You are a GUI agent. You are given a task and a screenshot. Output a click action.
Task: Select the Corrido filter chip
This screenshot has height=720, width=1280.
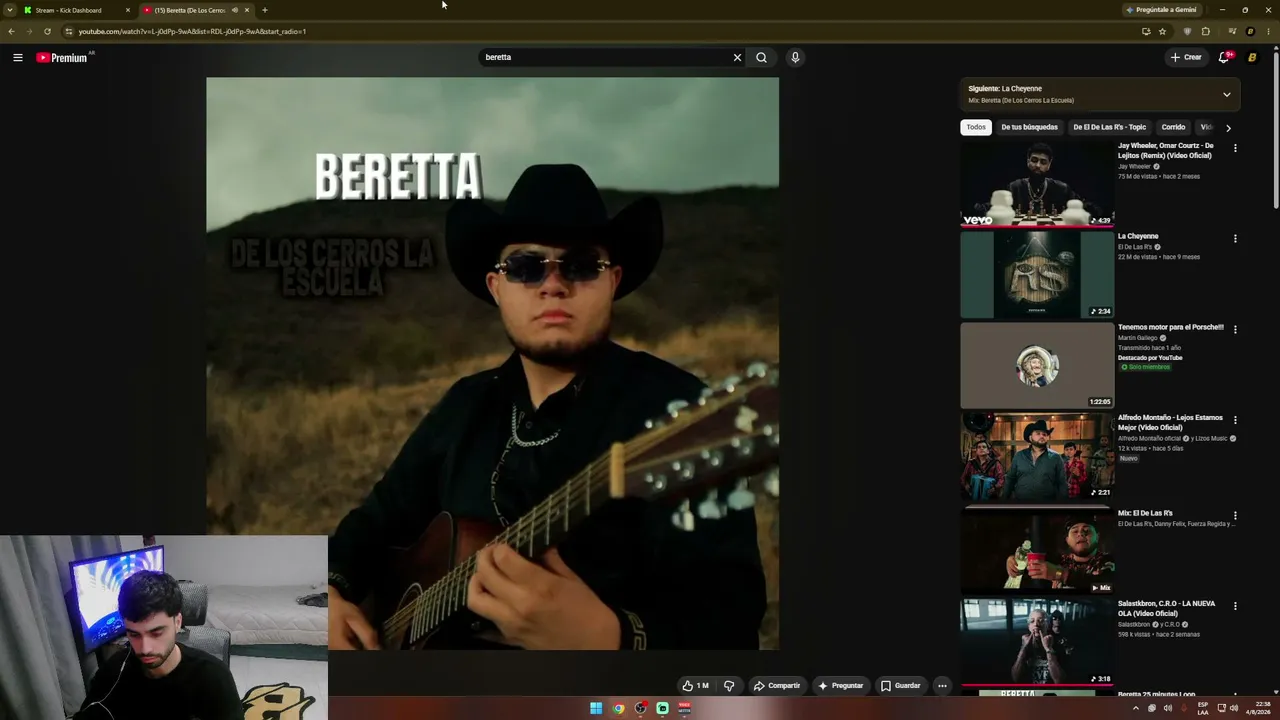tap(1173, 127)
